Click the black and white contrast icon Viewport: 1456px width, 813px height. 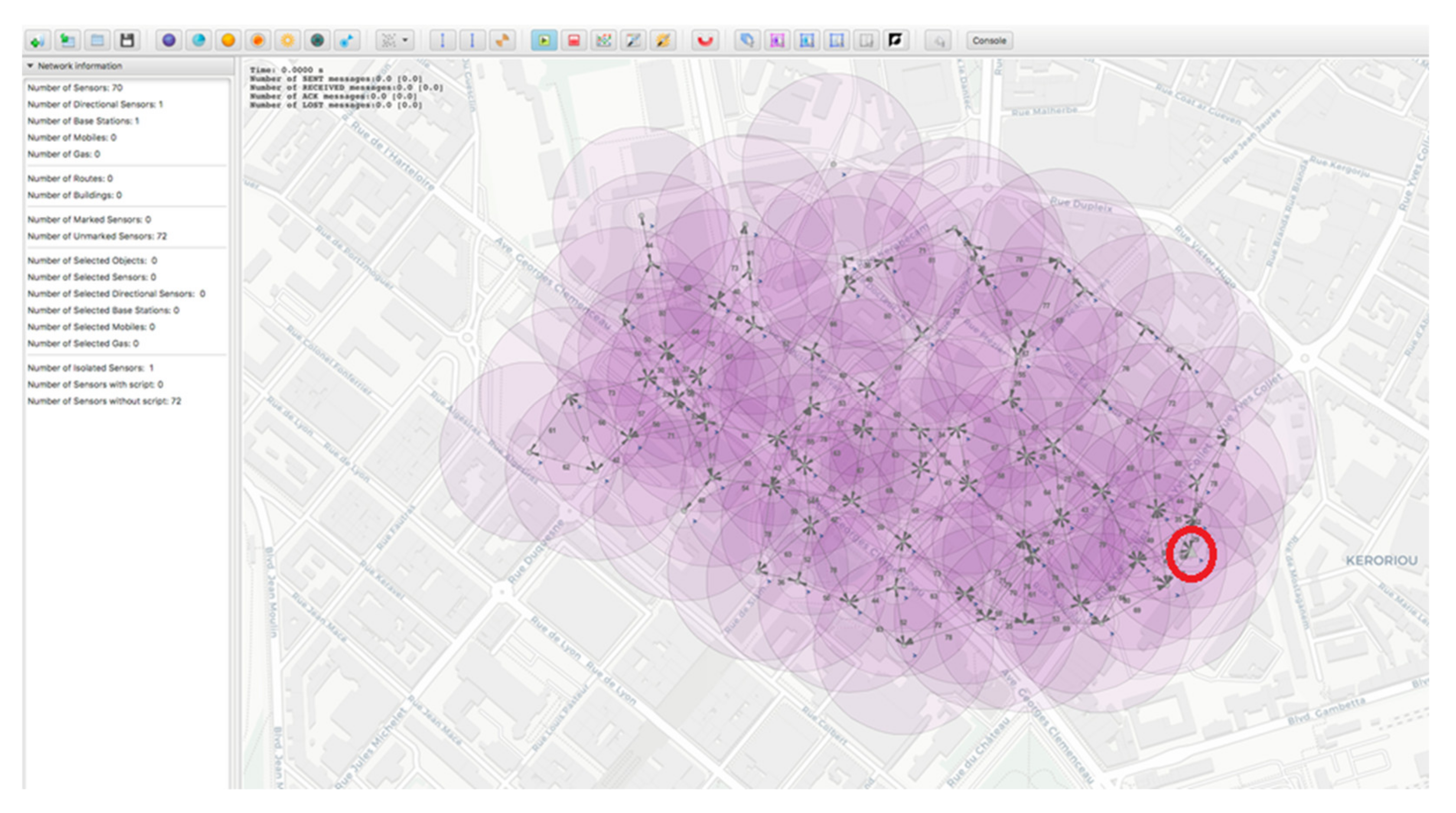(895, 41)
